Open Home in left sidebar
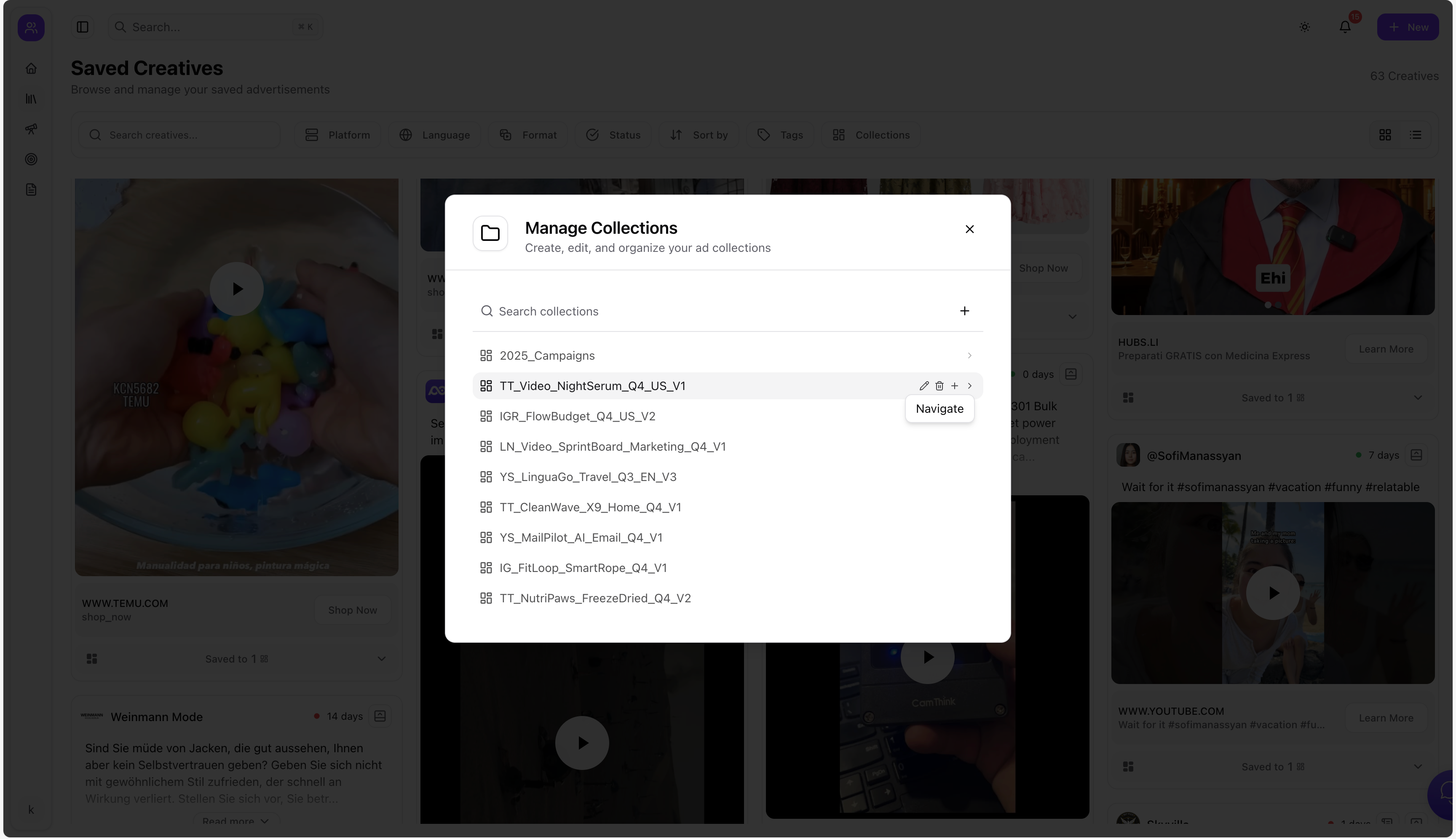1456x839 pixels. coord(31,69)
